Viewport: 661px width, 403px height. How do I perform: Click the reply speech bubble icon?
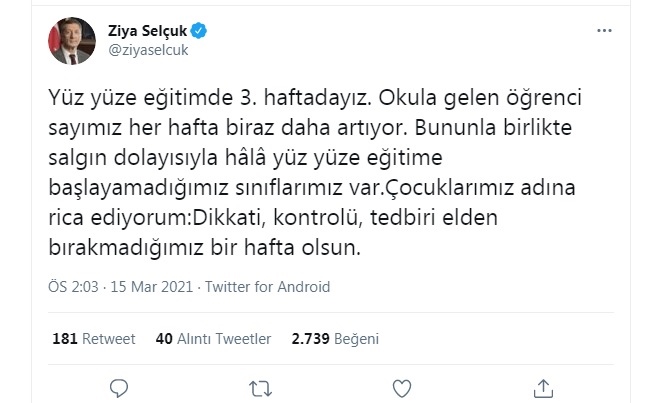[118, 387]
